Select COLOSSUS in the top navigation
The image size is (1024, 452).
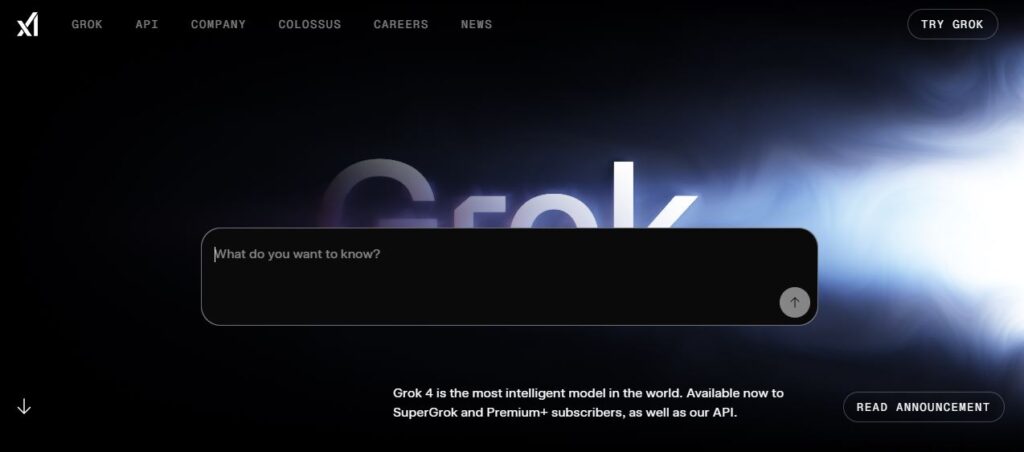310,24
